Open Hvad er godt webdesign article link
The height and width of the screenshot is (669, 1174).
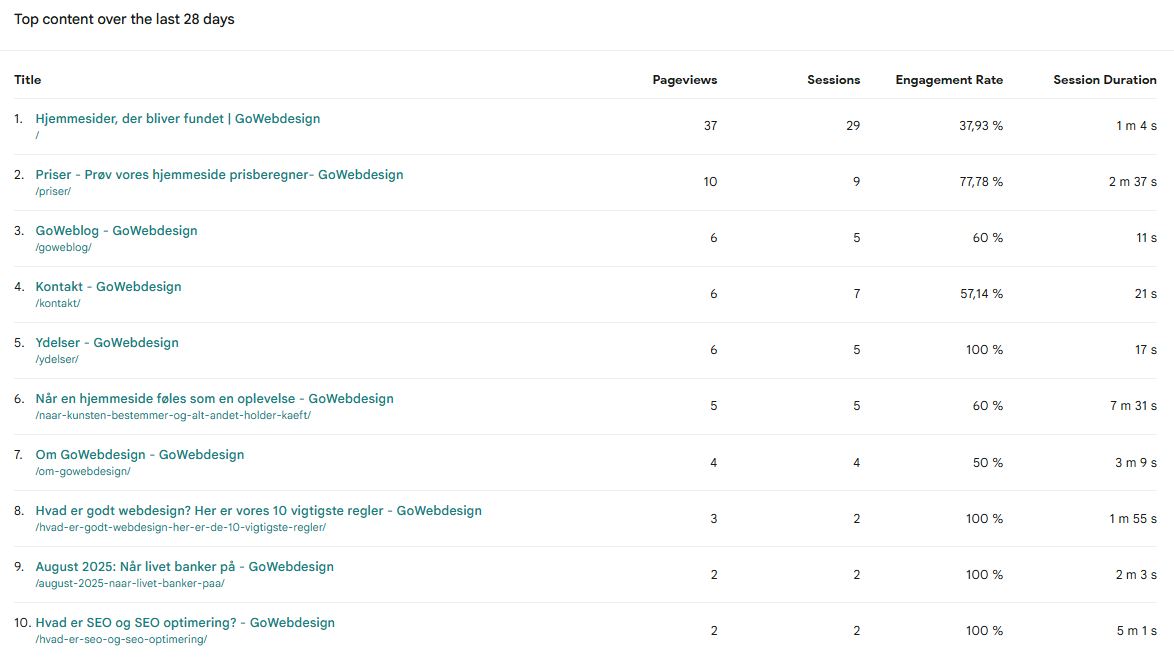(x=258, y=511)
